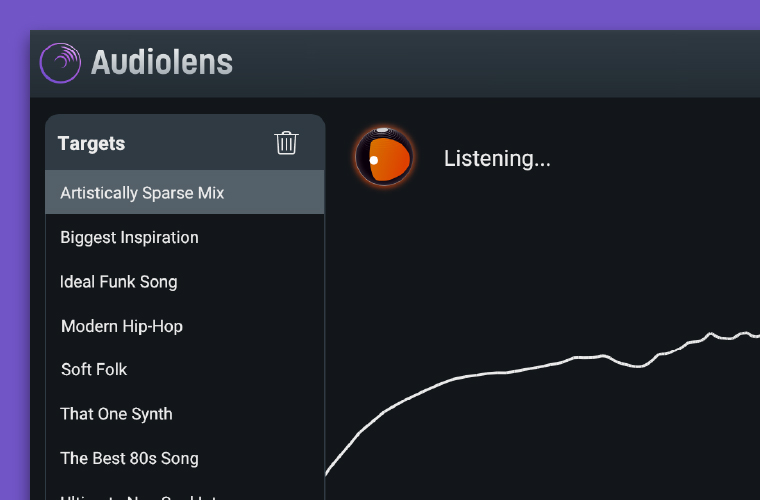Viewport: 760px width, 500px height.
Task: Click the white dot on the orange orb
Action: coord(374,160)
